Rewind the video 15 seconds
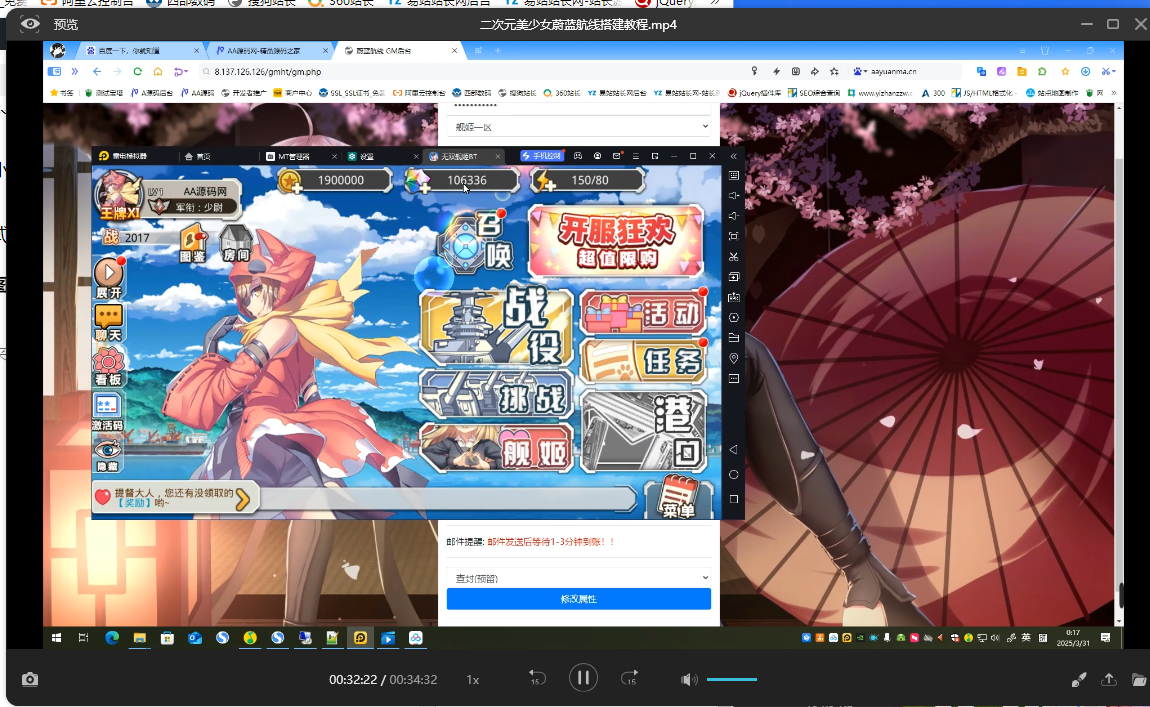The width and height of the screenshot is (1150, 707). pyautogui.click(x=537, y=678)
